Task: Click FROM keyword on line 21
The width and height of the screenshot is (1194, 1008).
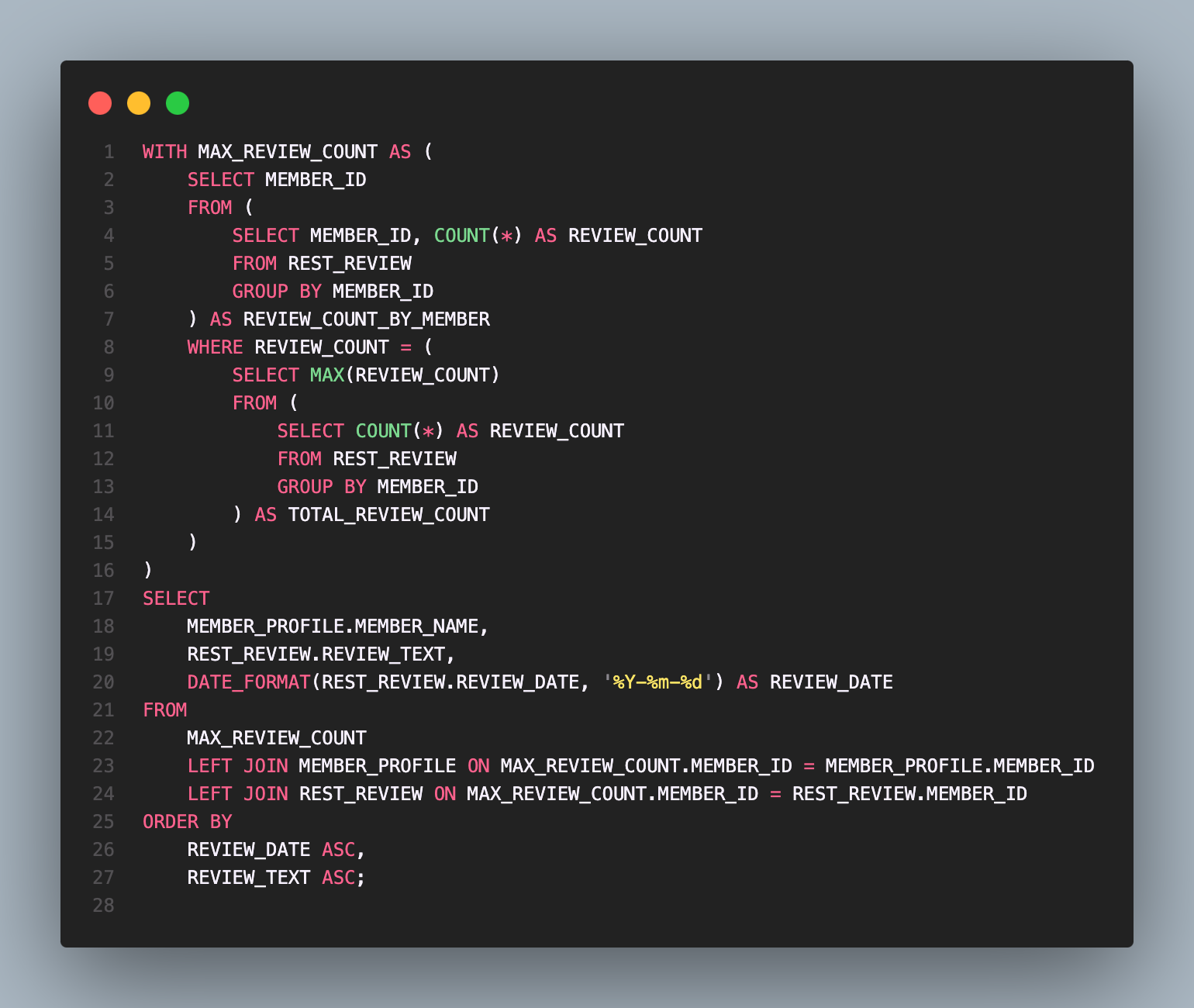Action: (x=164, y=710)
